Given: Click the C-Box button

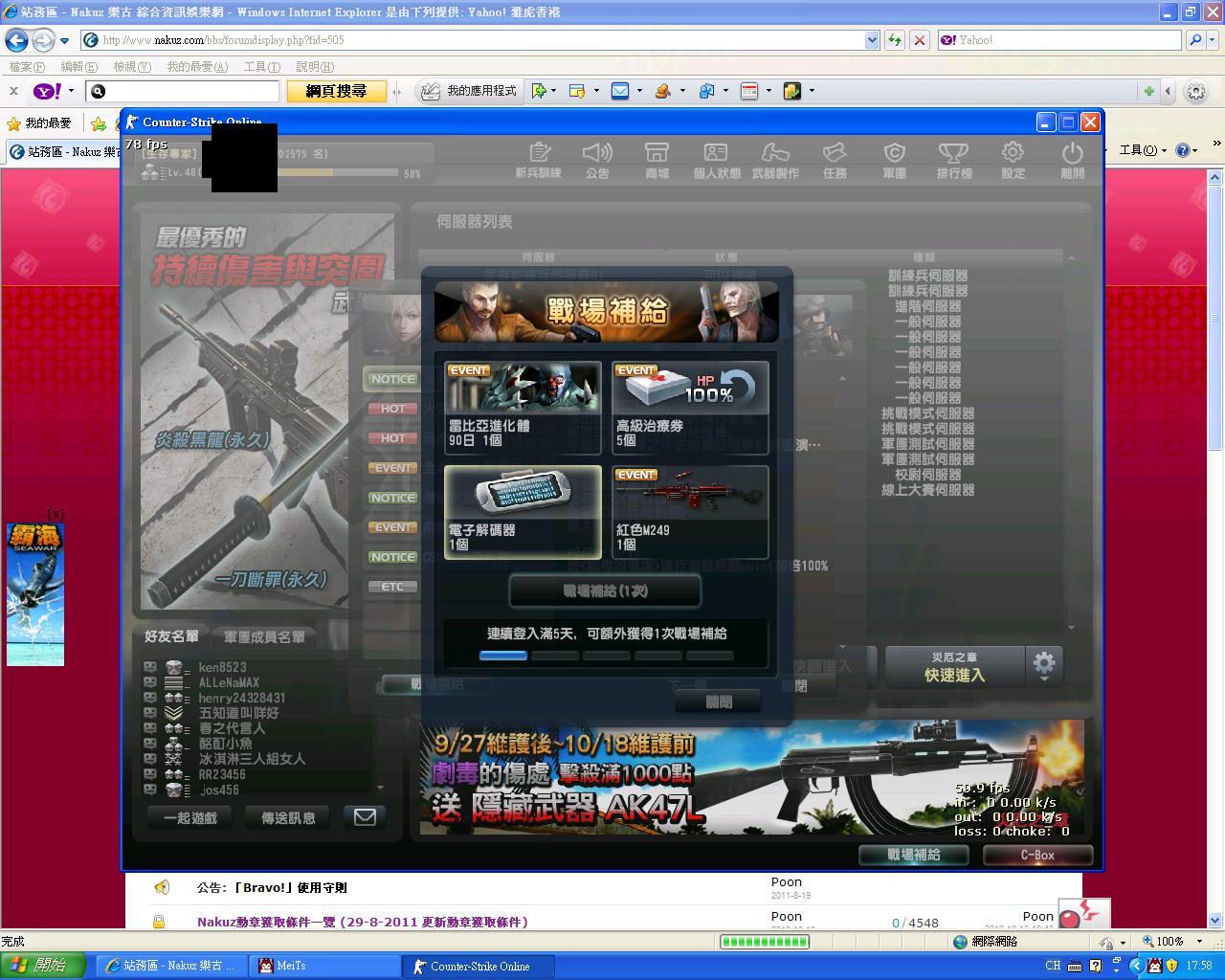Looking at the screenshot, I should [1037, 855].
